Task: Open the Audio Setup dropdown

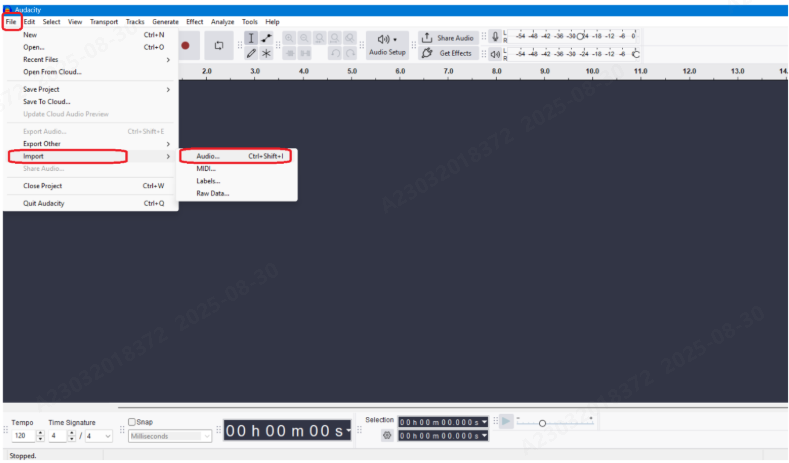Action: pos(387,45)
